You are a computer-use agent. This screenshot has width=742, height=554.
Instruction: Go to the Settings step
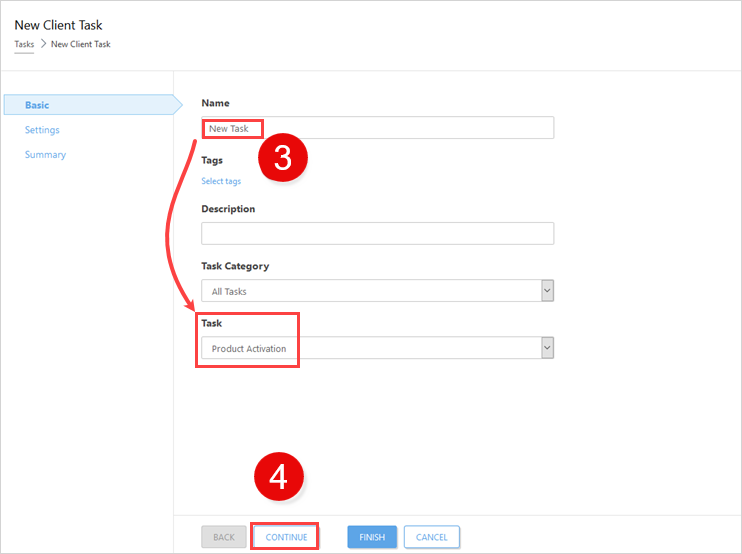[42, 130]
